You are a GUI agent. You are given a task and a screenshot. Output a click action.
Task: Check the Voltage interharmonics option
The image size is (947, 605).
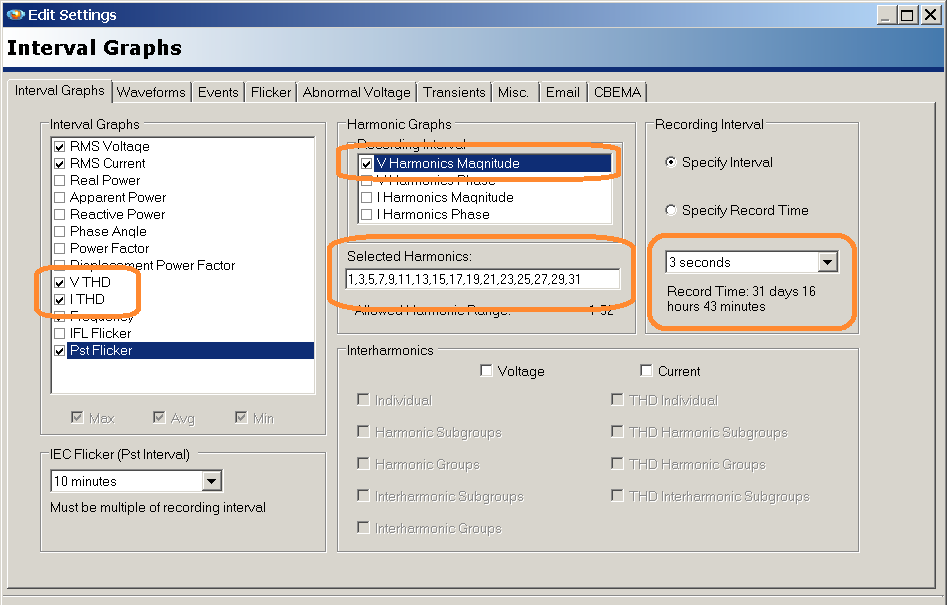pos(486,370)
